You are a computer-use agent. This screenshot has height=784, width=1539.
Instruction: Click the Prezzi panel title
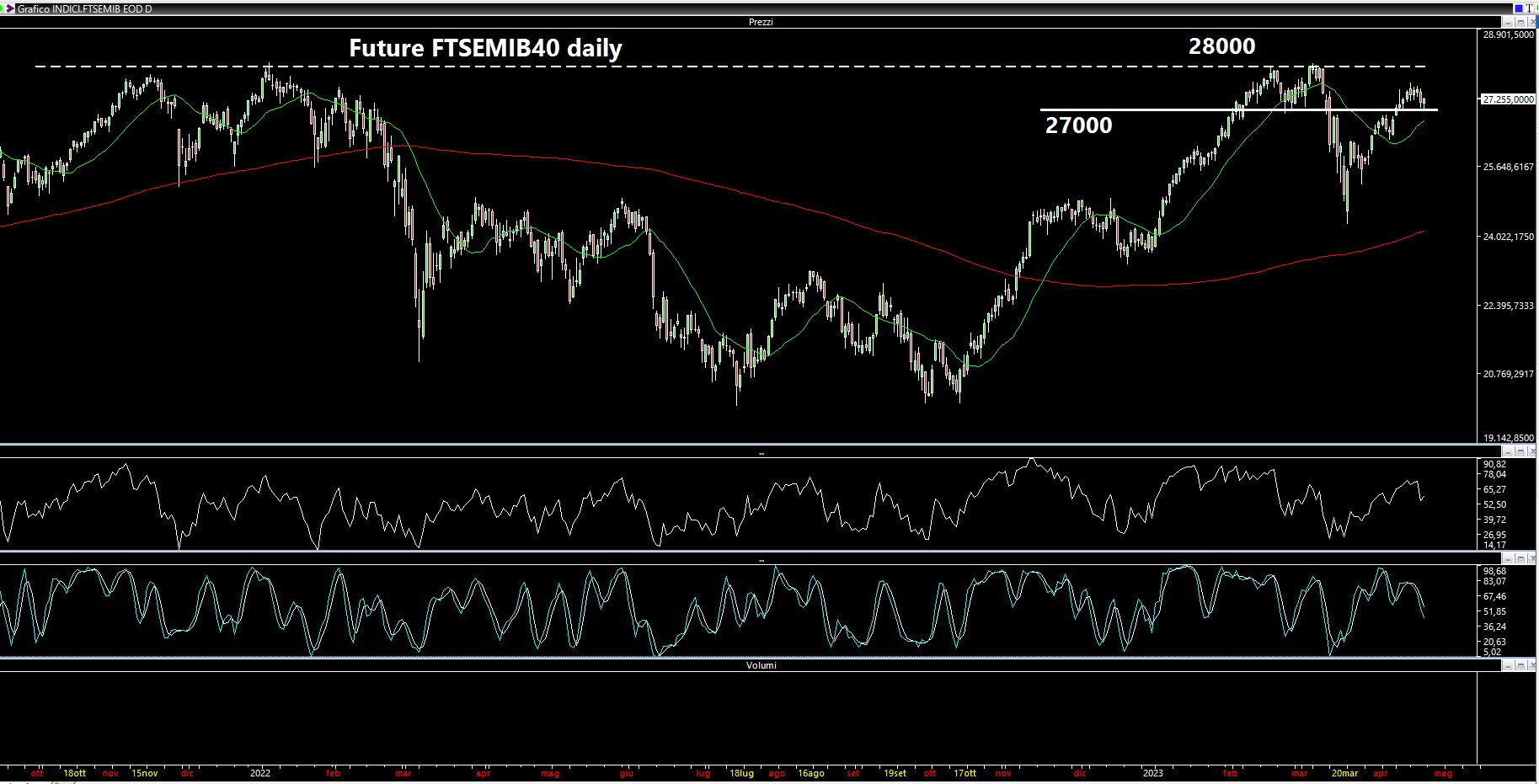(761, 22)
